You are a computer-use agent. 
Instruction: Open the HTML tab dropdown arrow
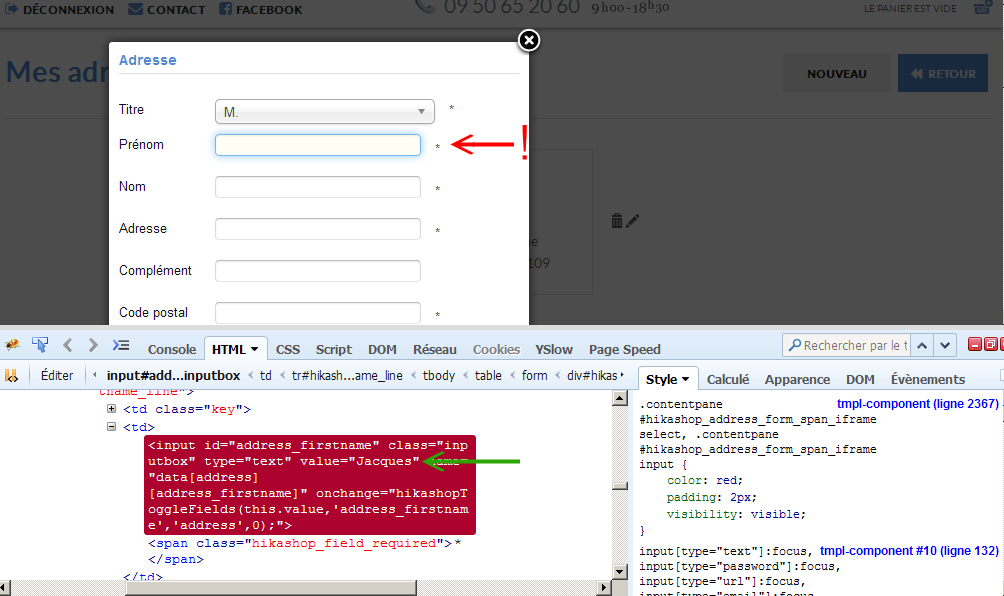tap(254, 349)
